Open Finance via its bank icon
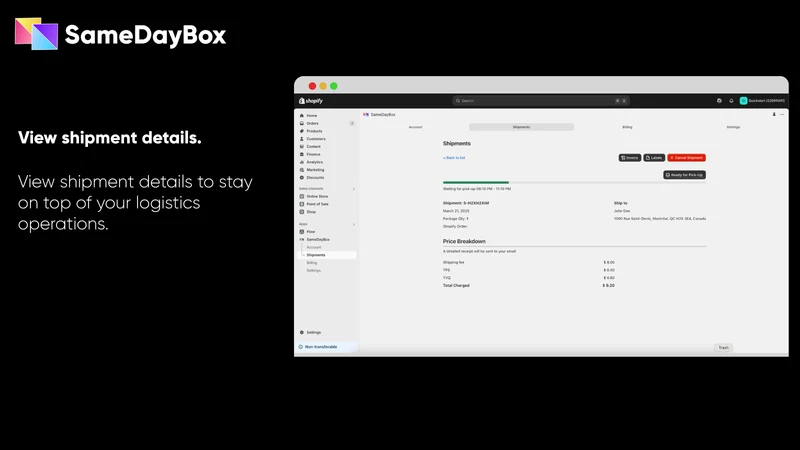The width and height of the screenshot is (800, 450). click(302, 154)
